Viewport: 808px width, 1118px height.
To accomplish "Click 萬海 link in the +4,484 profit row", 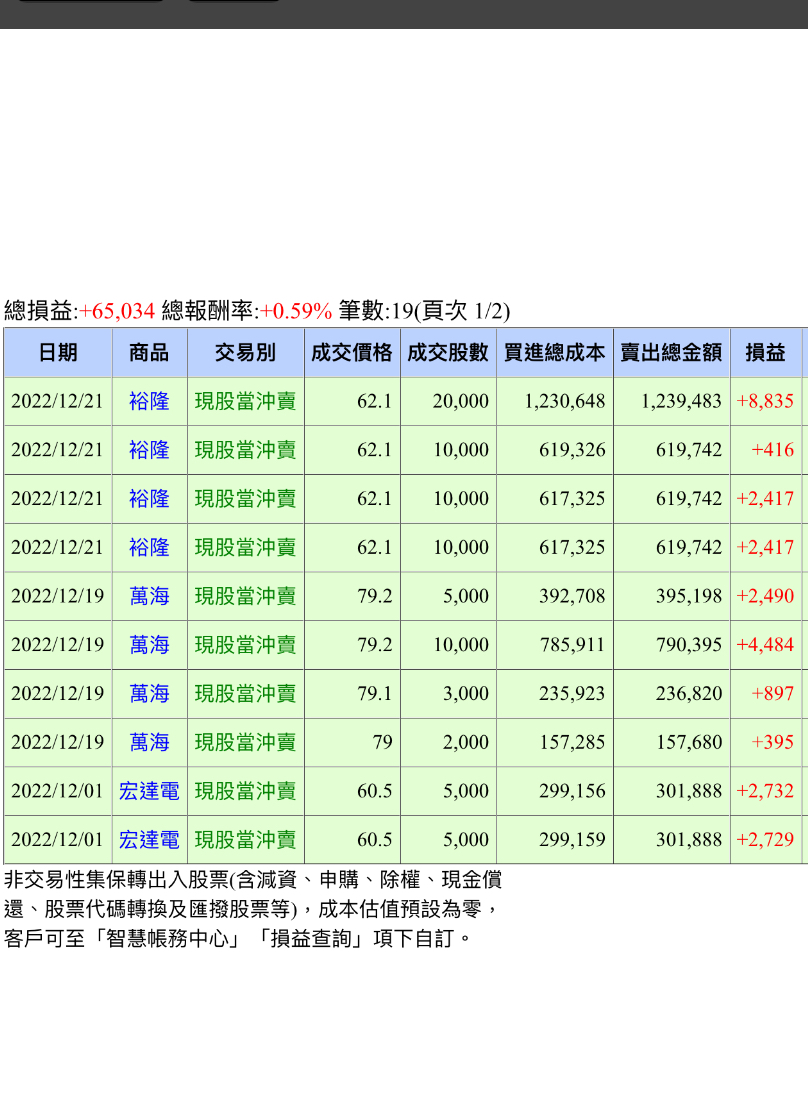I will coord(149,645).
